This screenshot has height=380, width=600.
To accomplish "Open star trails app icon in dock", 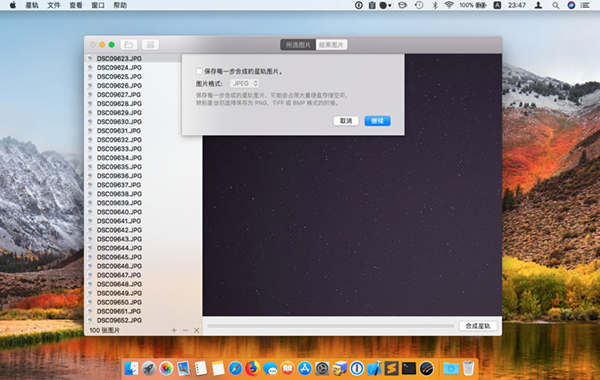I will (x=426, y=369).
